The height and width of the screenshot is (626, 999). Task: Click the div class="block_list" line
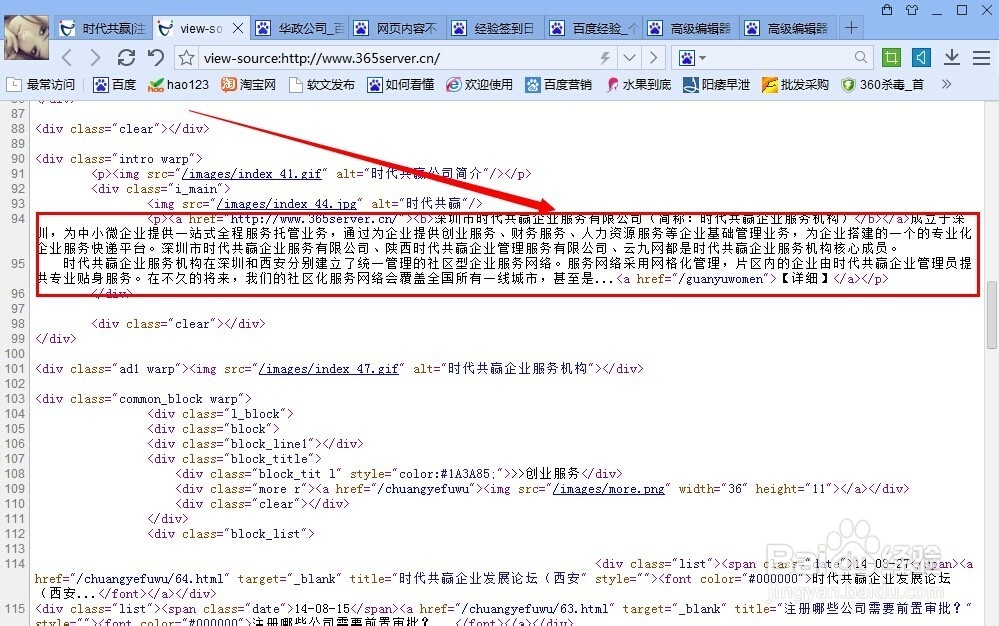(x=231, y=534)
